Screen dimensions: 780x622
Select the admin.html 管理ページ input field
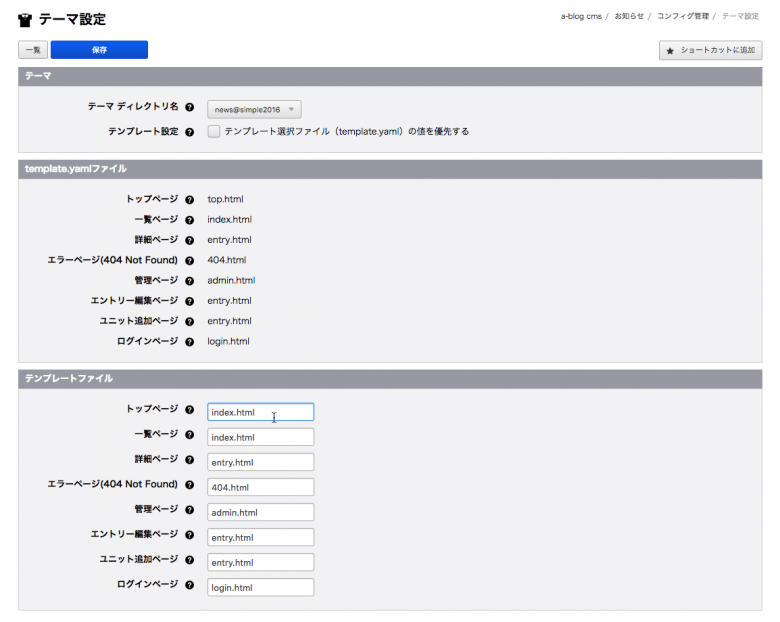coord(260,512)
